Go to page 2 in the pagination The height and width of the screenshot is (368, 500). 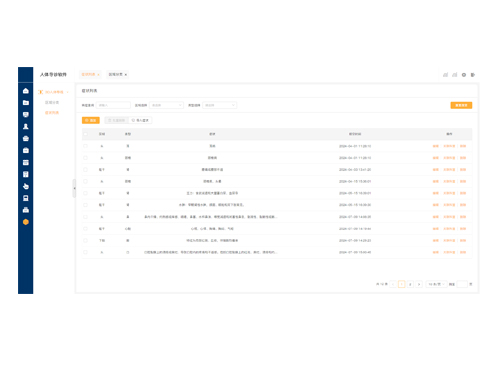click(x=410, y=284)
